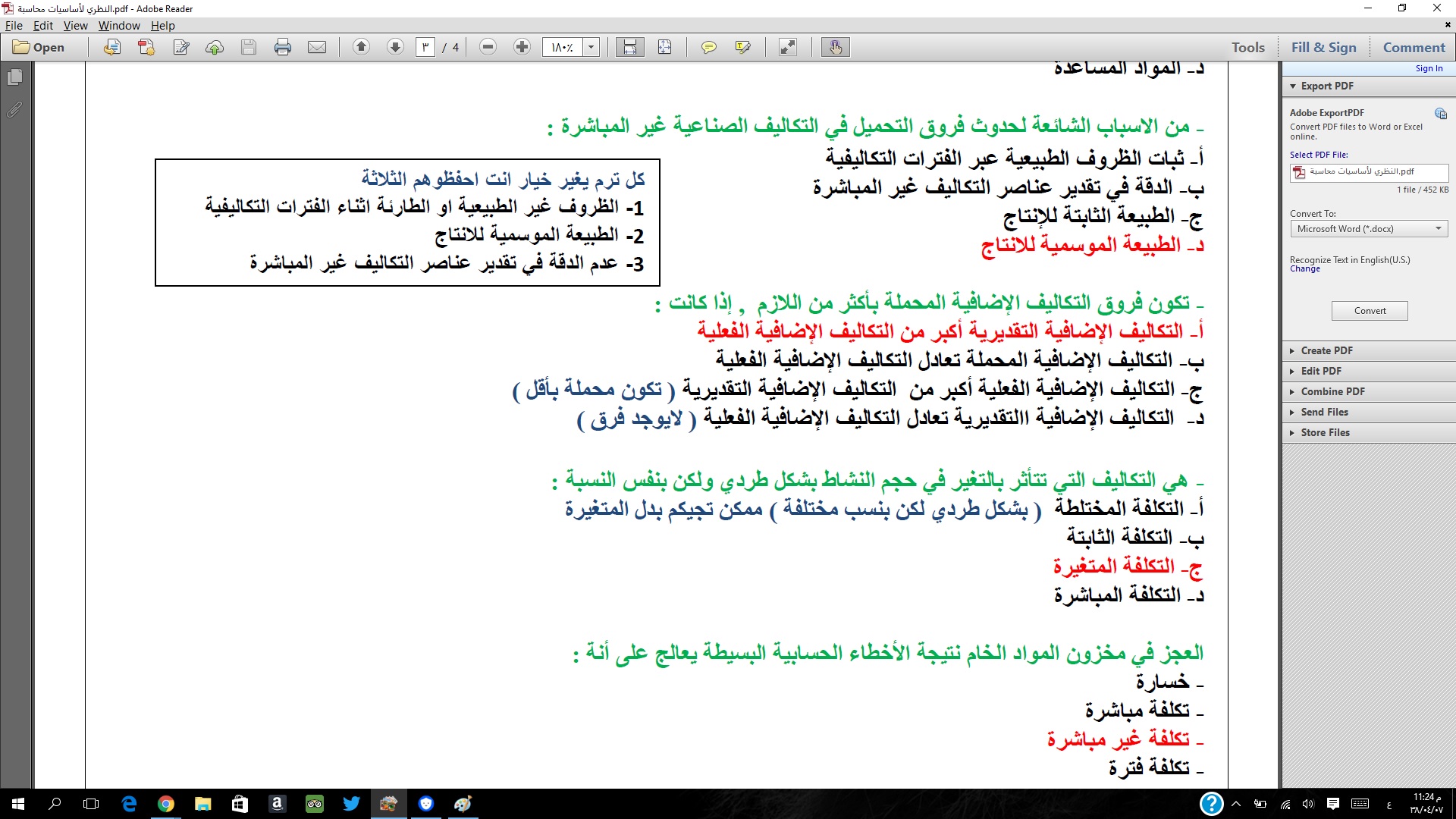Click the zoom percentage field
The image size is (1456, 819).
pos(563,47)
